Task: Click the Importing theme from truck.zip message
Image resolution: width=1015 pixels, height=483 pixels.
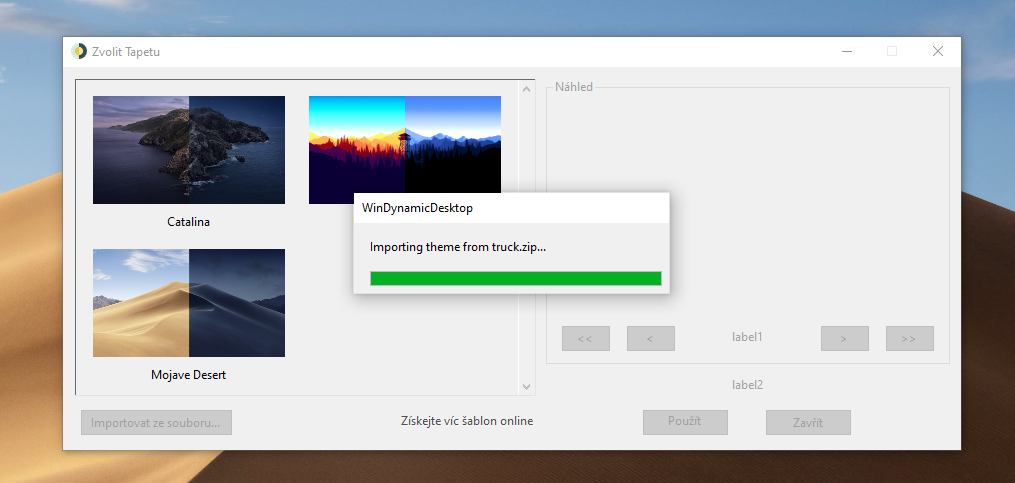Action: pyautogui.click(x=458, y=247)
